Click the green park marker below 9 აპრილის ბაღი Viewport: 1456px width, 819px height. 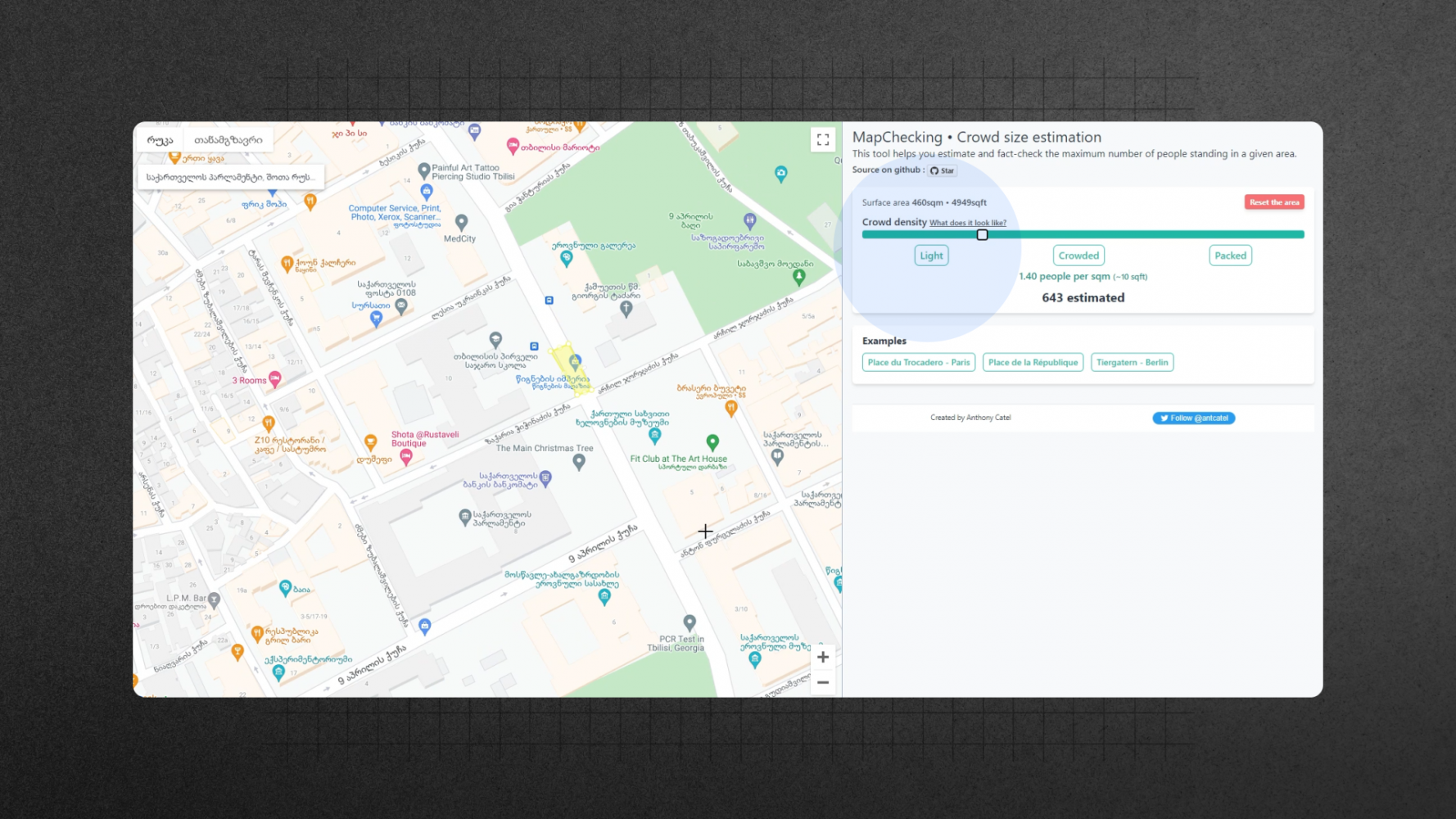tap(798, 277)
